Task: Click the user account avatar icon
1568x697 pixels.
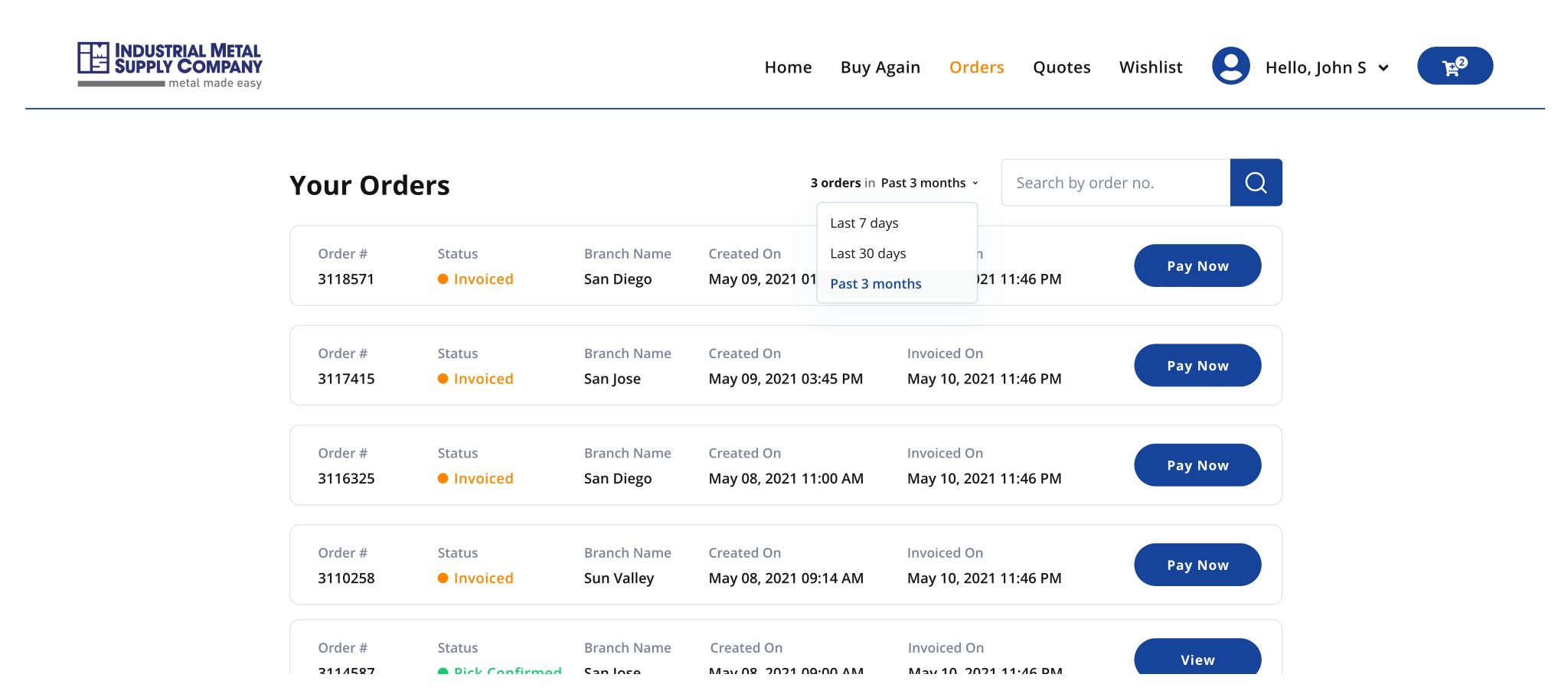Action: coord(1230,66)
